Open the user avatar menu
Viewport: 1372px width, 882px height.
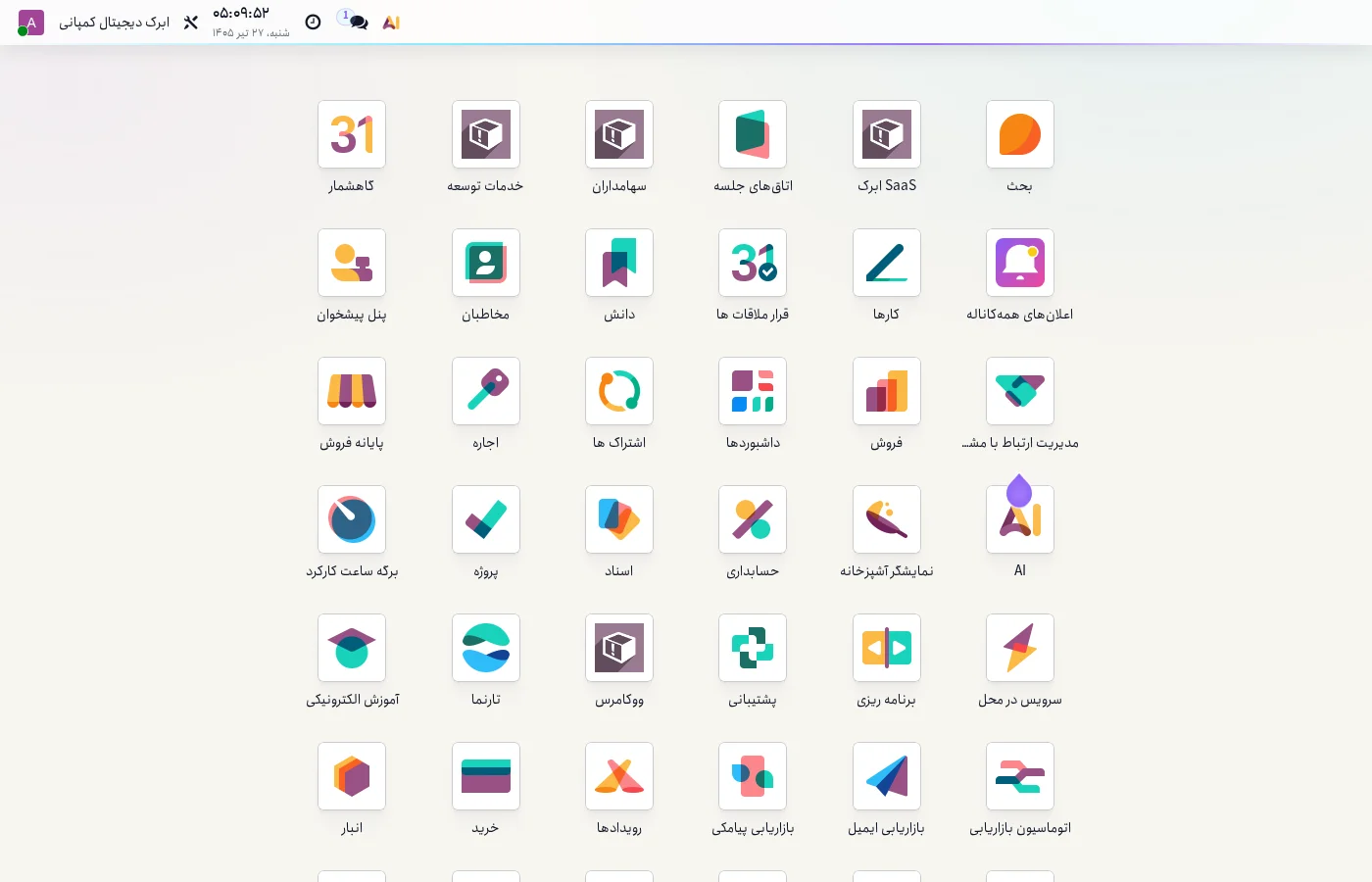(30, 23)
